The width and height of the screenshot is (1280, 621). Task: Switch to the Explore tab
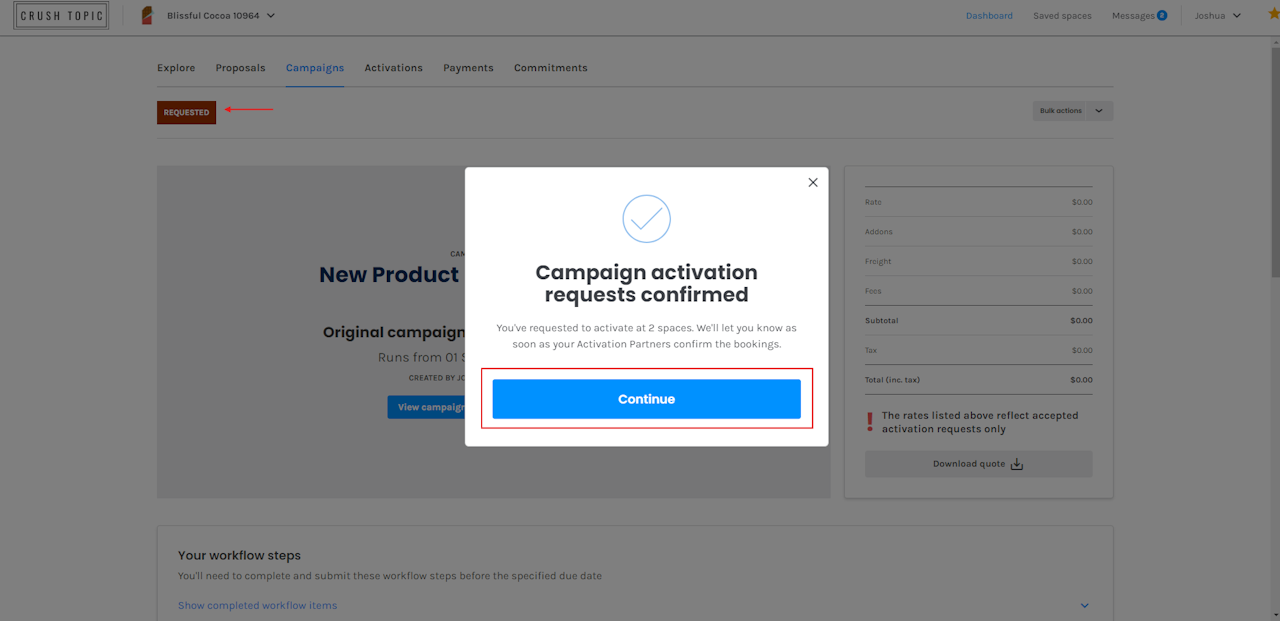coord(176,68)
